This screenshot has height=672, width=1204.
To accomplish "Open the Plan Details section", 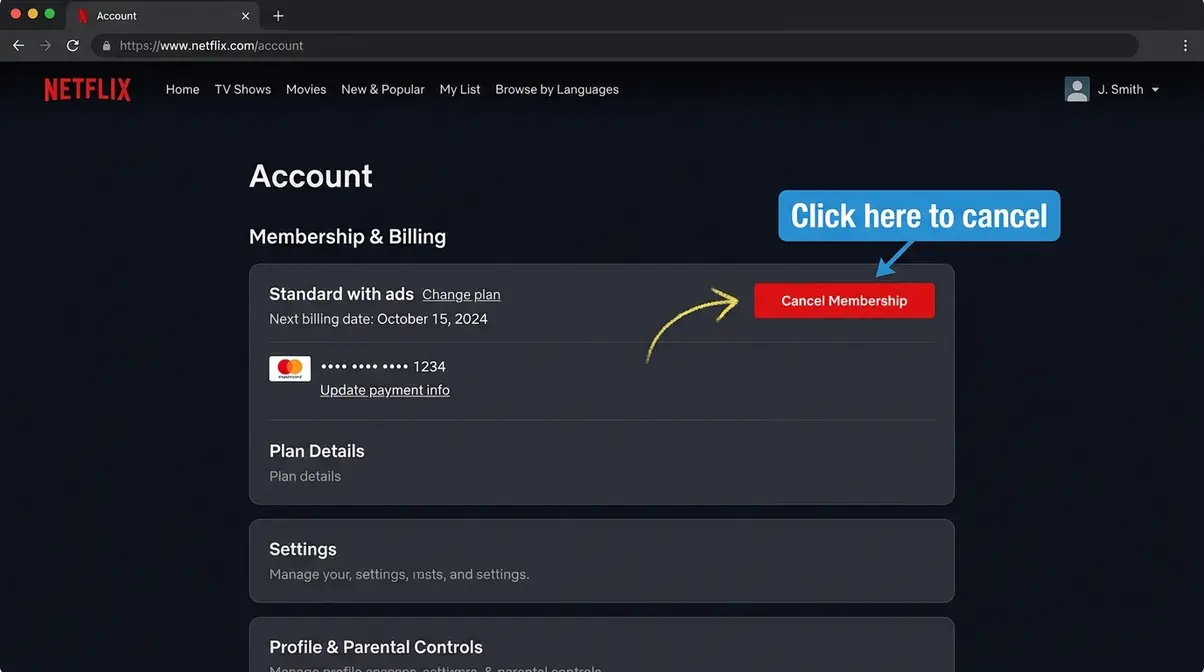I will coord(317,451).
